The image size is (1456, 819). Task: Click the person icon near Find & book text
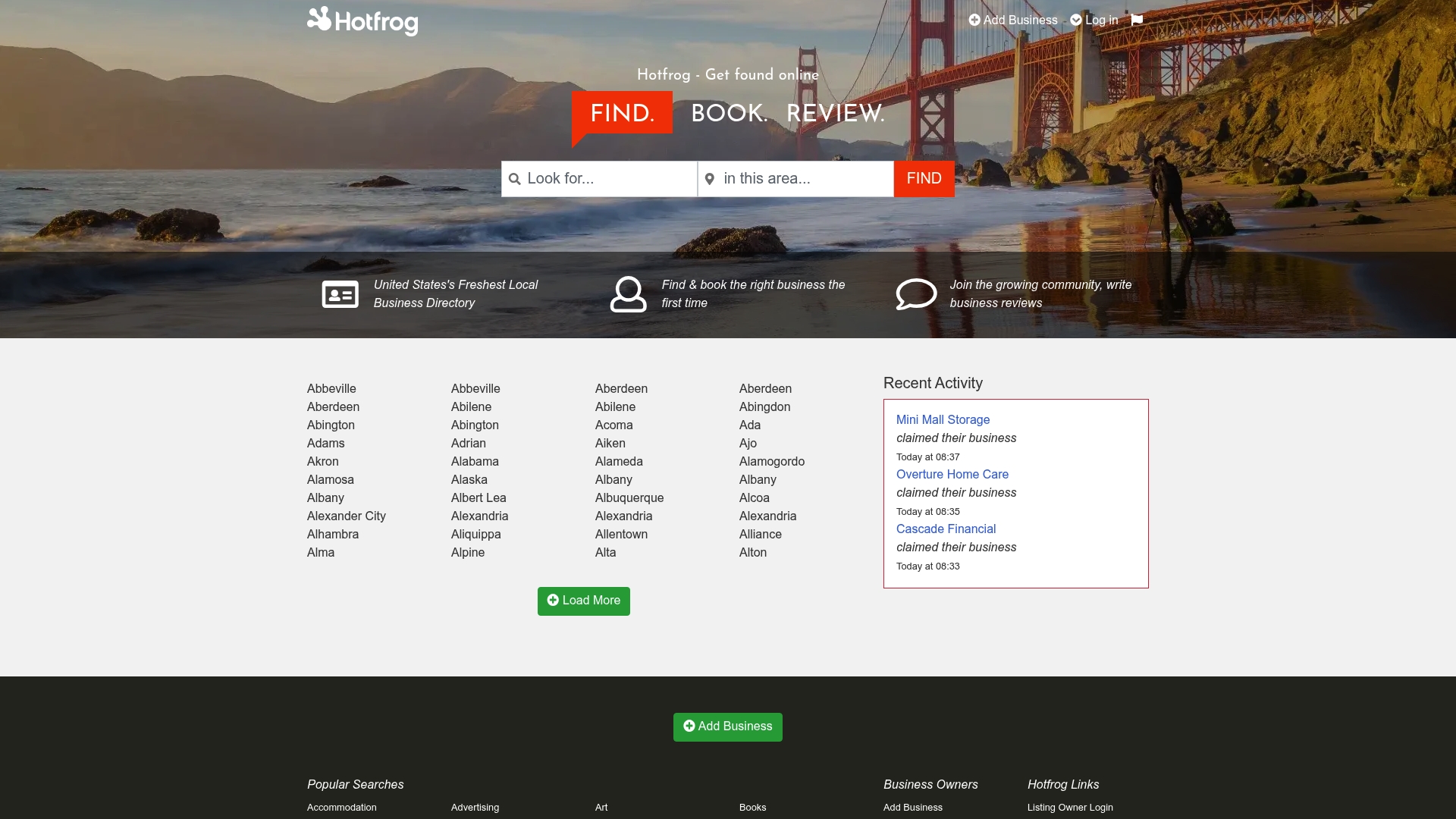click(x=628, y=293)
